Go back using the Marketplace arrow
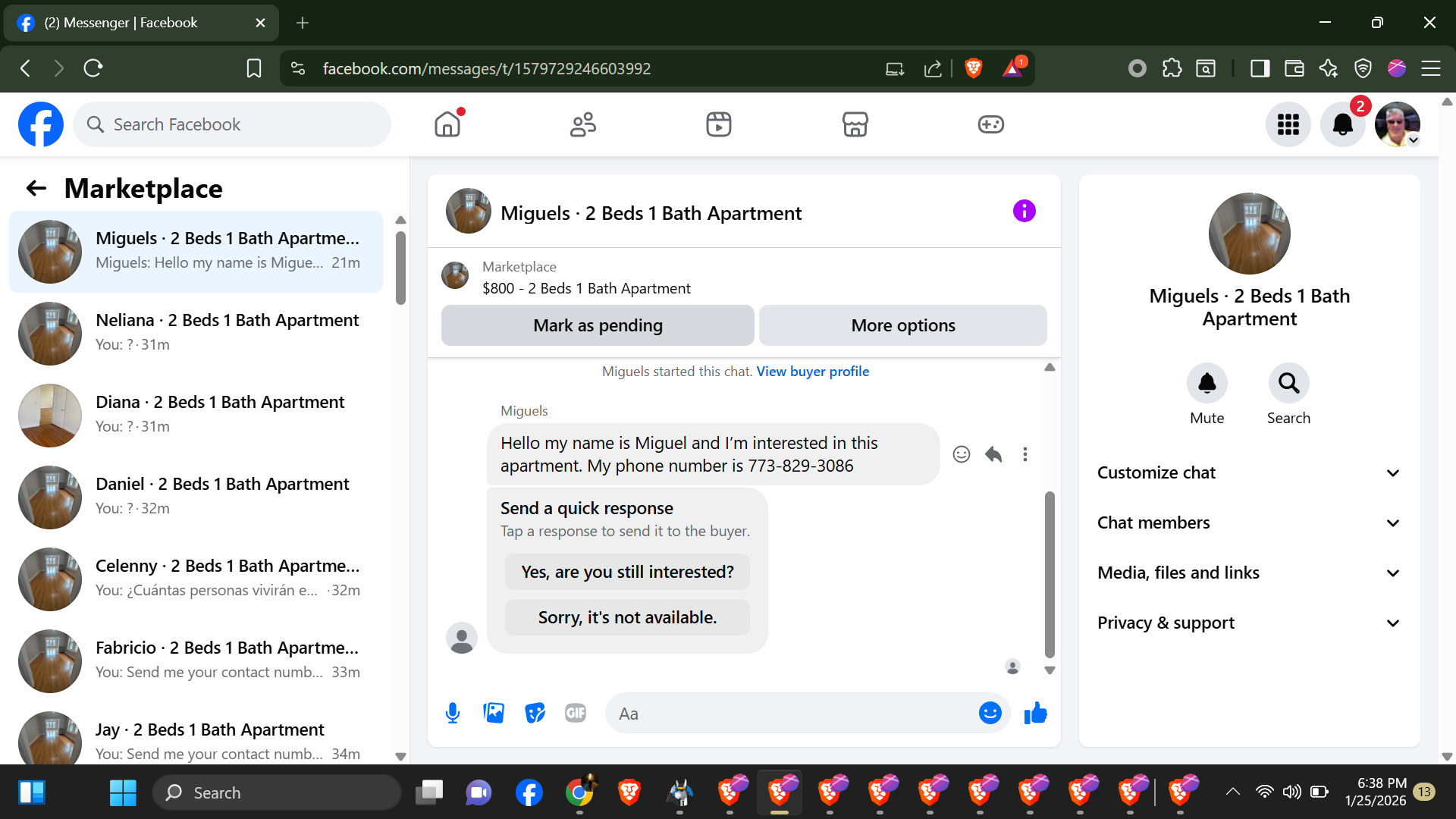This screenshot has width=1456, height=819. 36,188
